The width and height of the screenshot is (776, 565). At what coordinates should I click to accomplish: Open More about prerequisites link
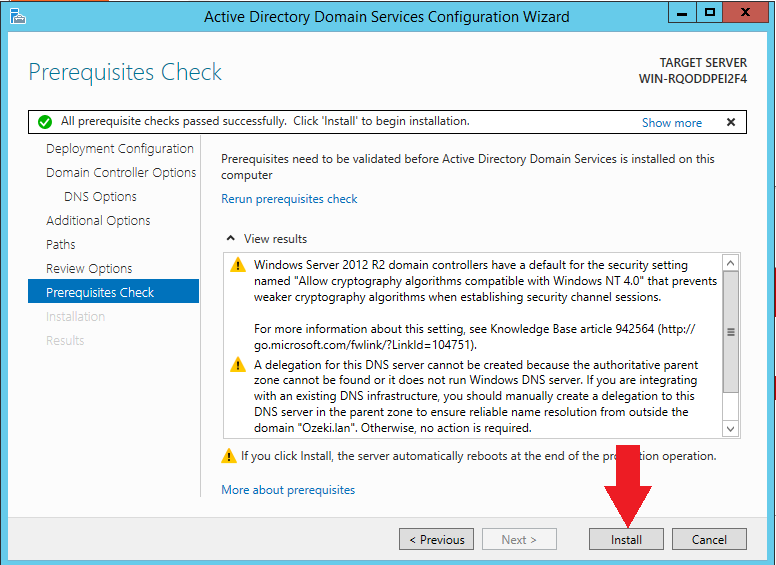tap(288, 490)
